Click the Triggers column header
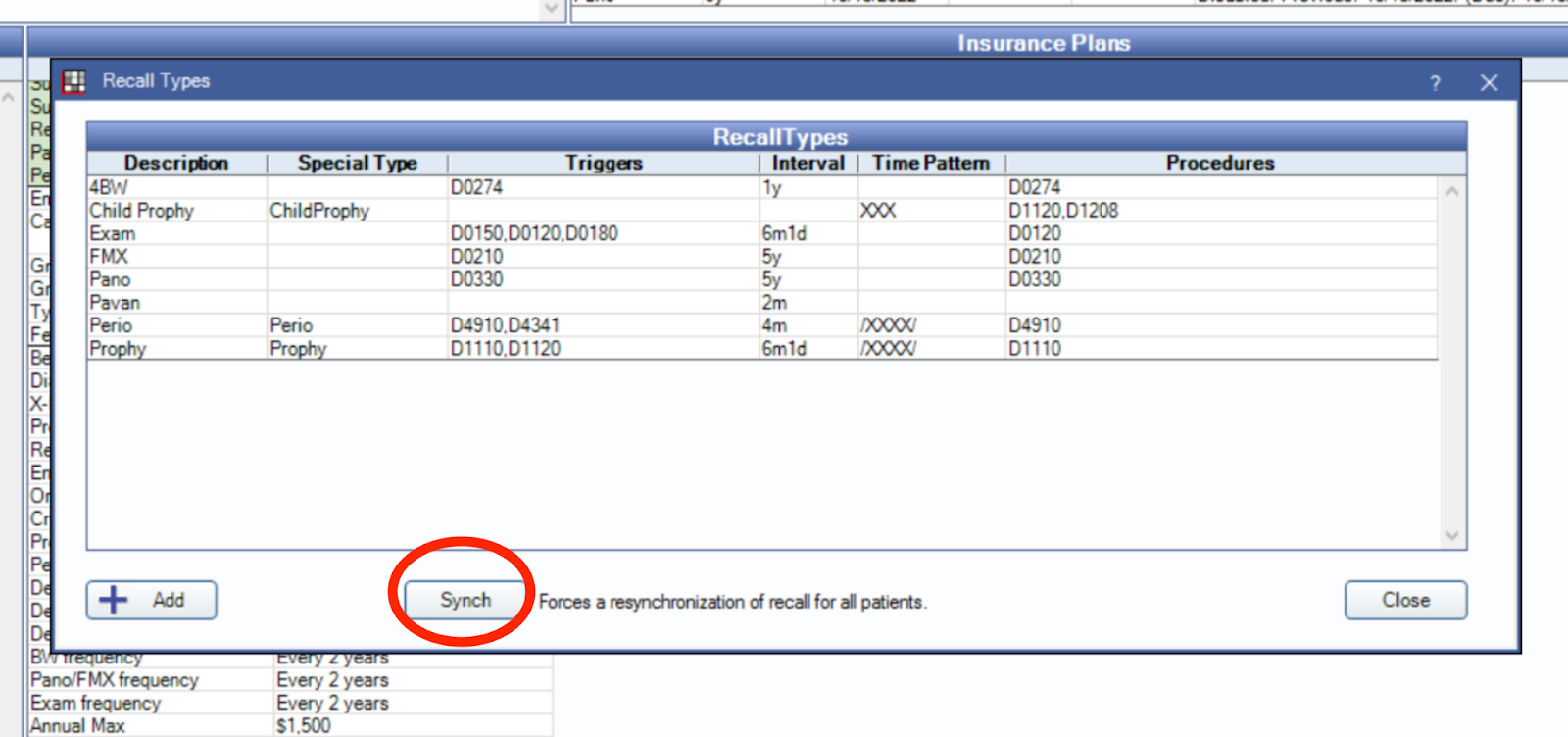This screenshot has height=737, width=1568. [603, 163]
